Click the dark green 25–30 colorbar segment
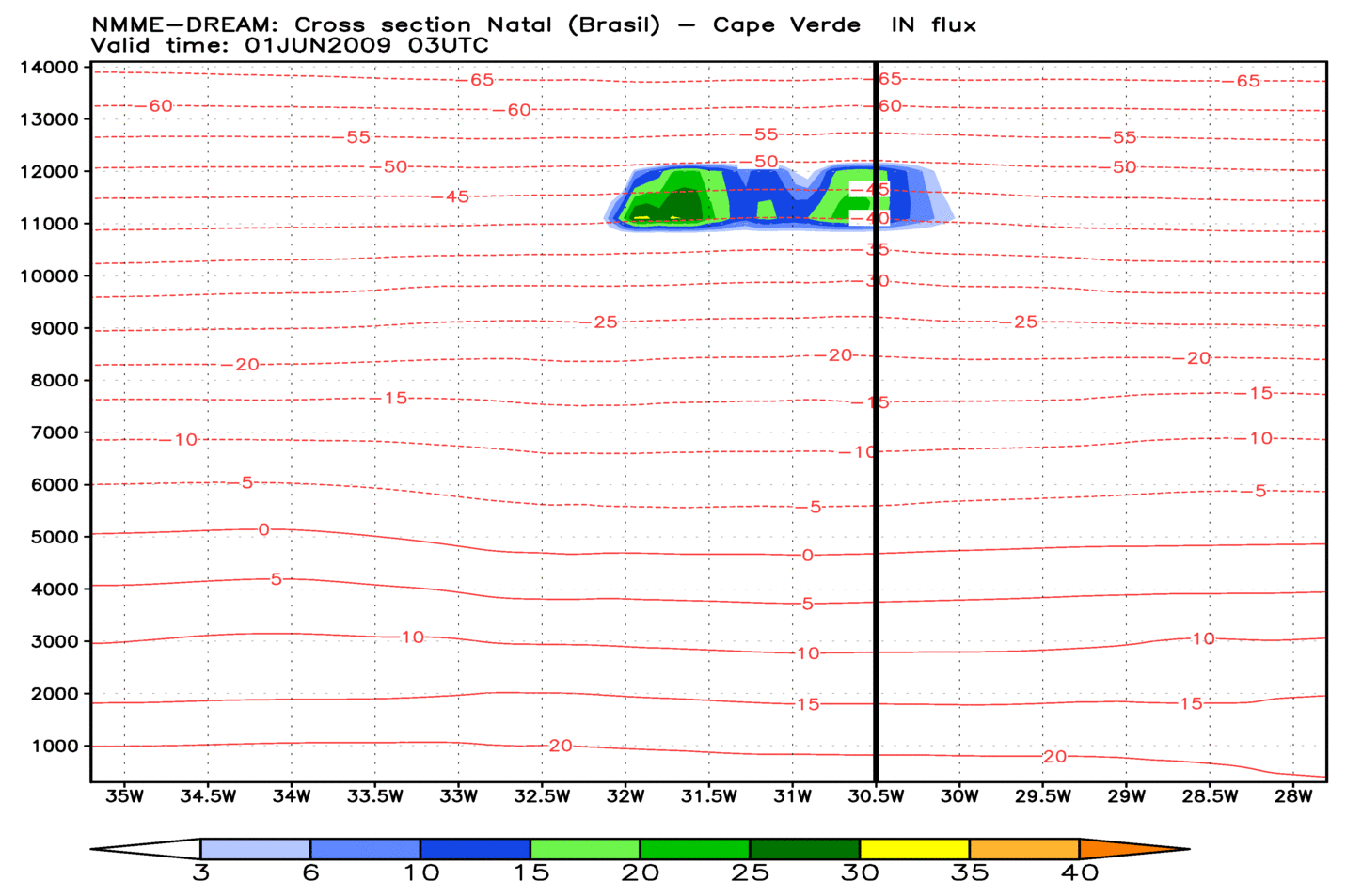Image resolution: width=1346 pixels, height=896 pixels. click(804, 848)
